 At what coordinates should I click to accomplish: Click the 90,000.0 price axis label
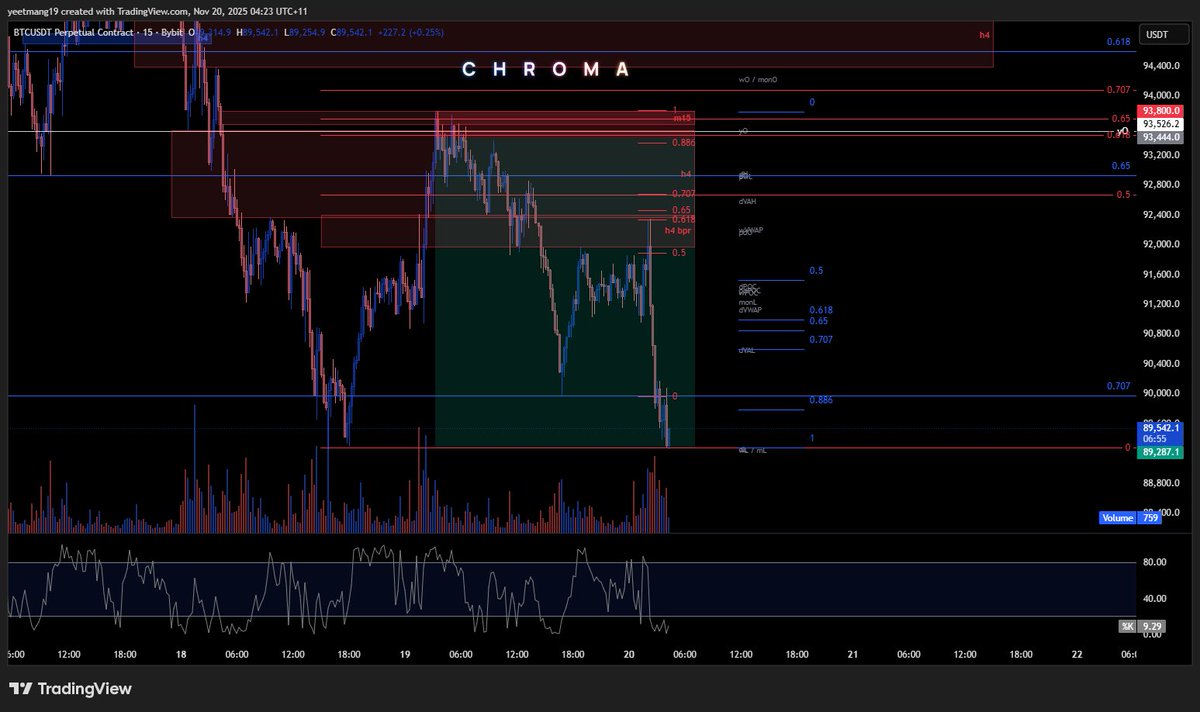click(x=1161, y=393)
